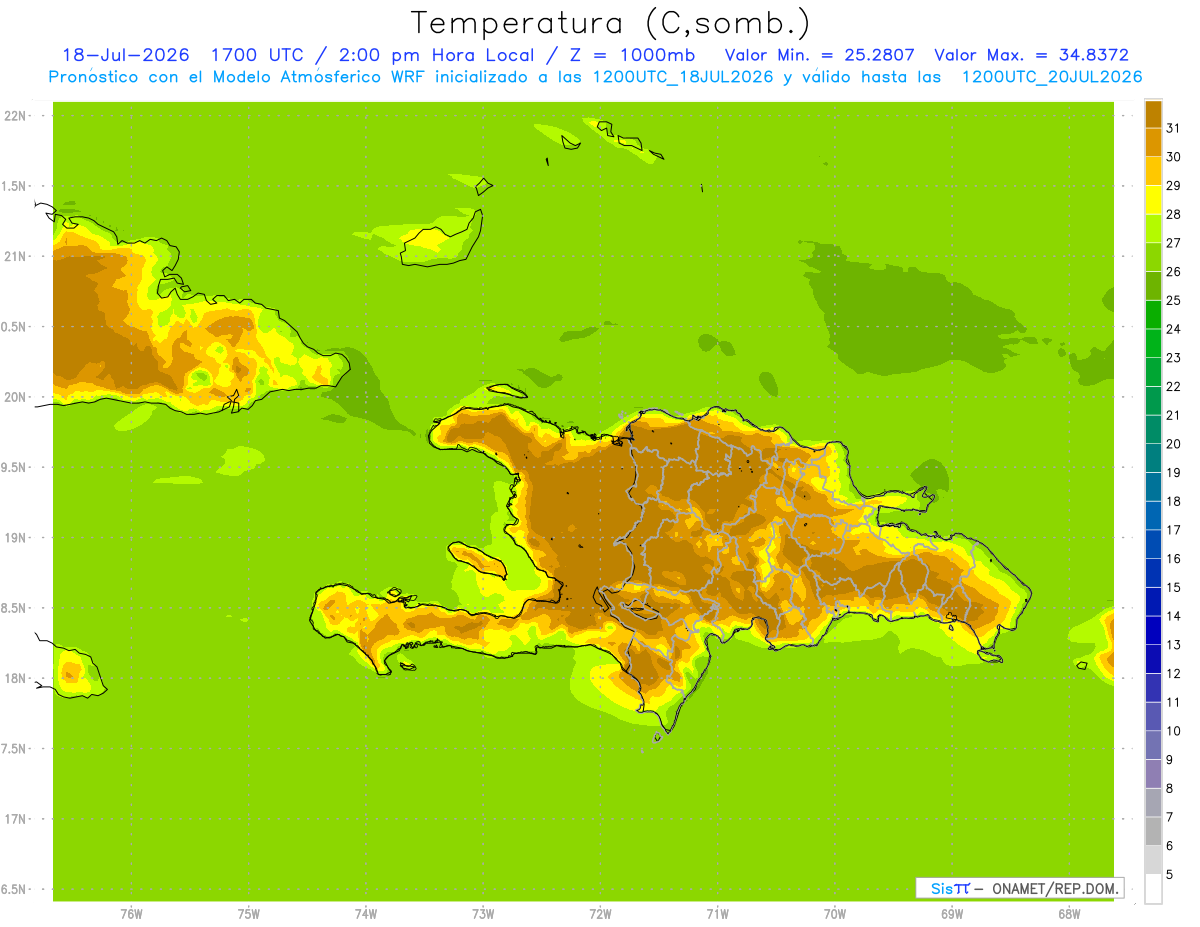This screenshot has height=927, width=1200.
Task: Click the '1.5N' latitude label
Action: point(16,186)
